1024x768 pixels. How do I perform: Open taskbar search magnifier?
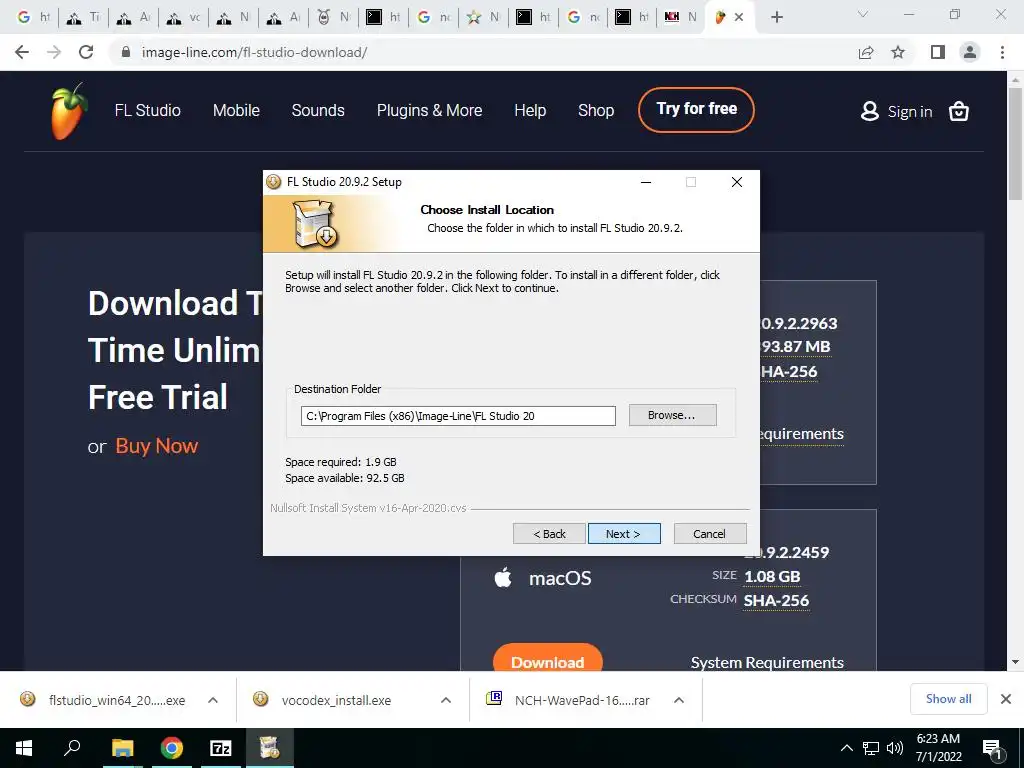coord(72,748)
